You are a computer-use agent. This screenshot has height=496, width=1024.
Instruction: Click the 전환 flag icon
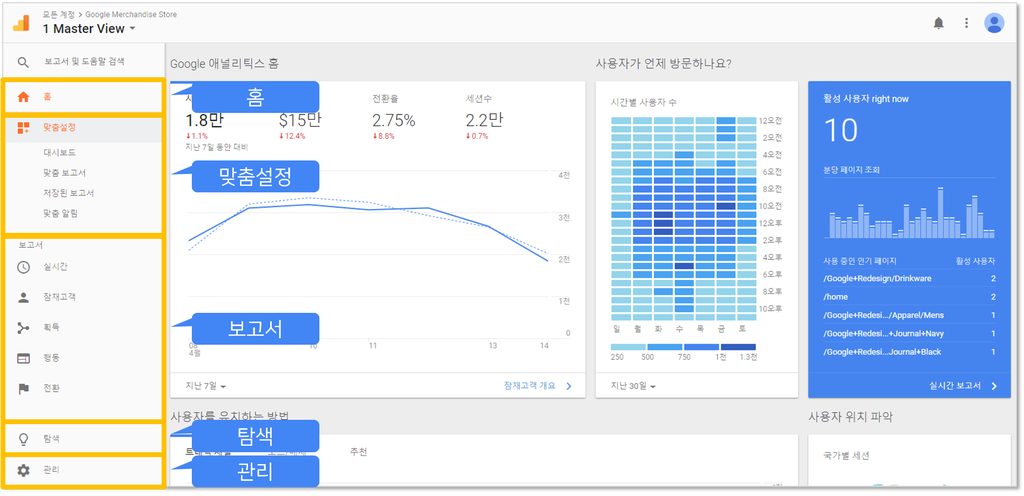pos(24,389)
